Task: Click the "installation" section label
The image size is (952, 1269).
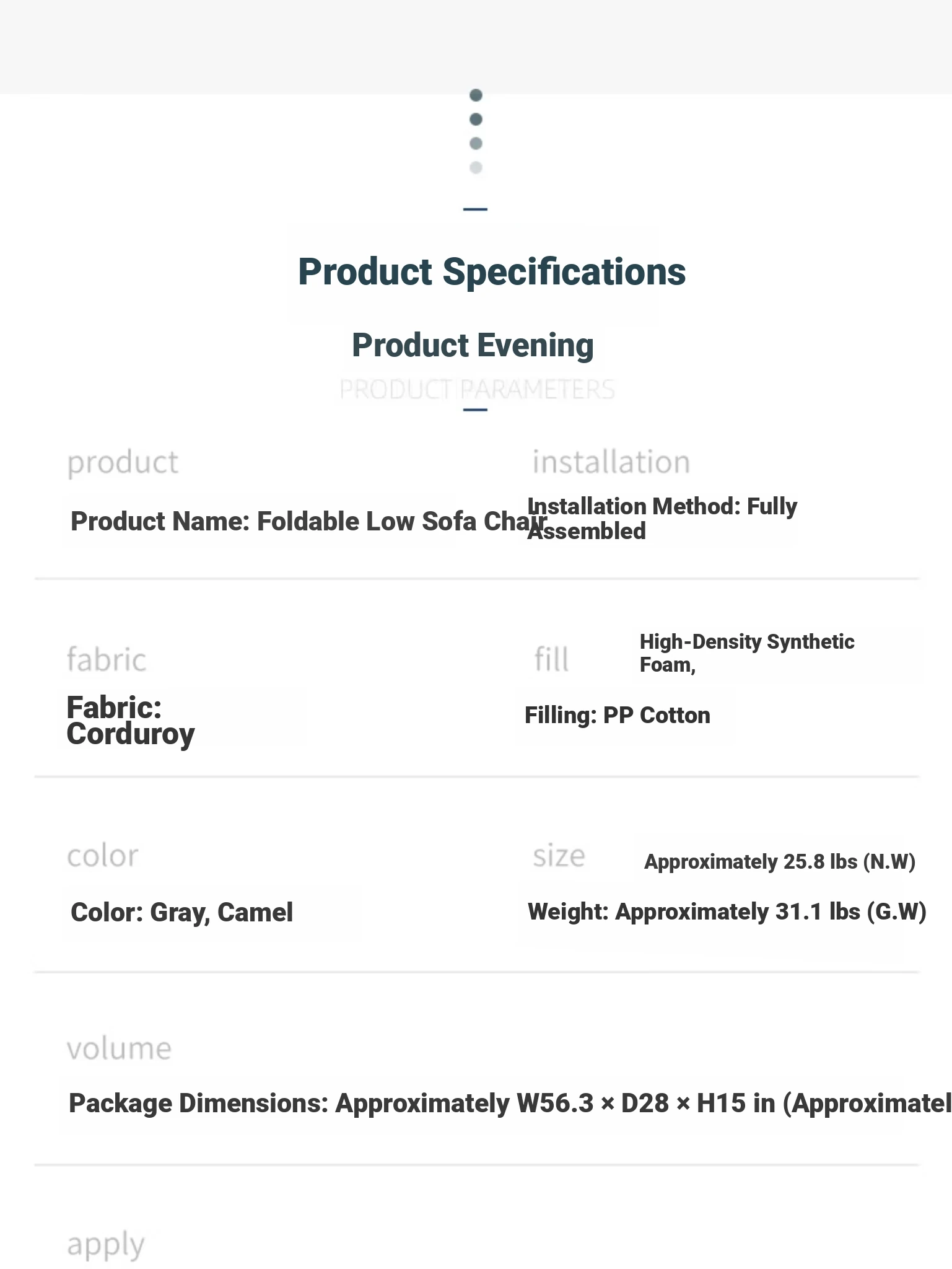Action: point(611,462)
